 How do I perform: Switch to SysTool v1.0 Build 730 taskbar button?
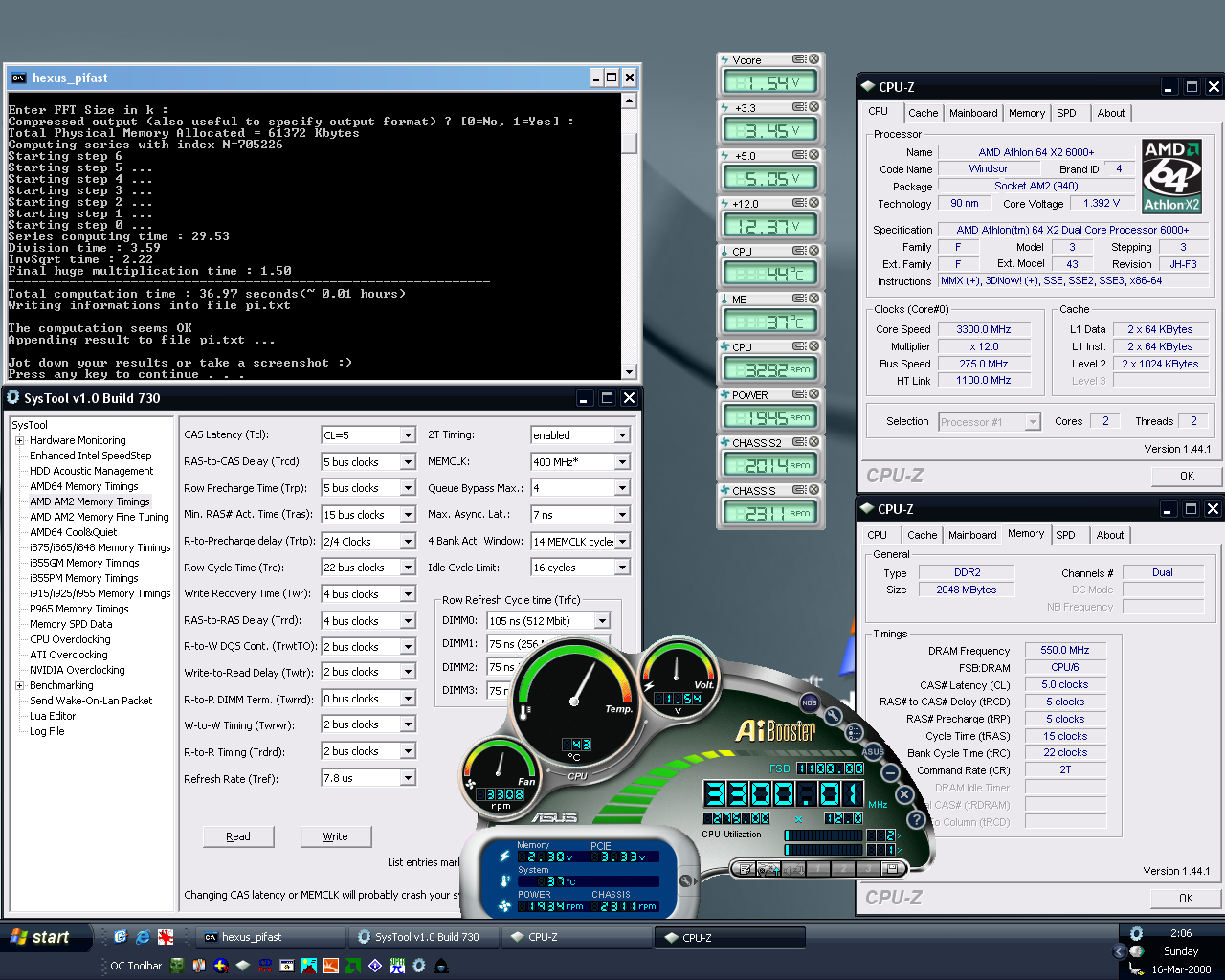coord(425,937)
